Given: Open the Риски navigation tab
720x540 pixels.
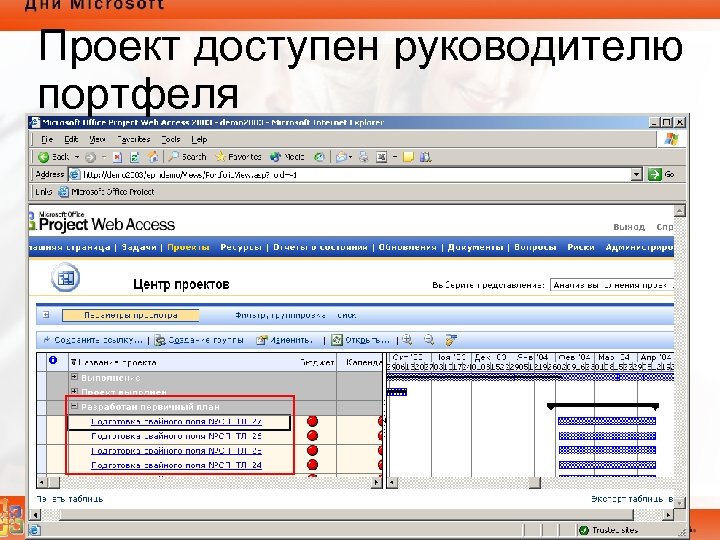Looking at the screenshot, I should tap(581, 247).
